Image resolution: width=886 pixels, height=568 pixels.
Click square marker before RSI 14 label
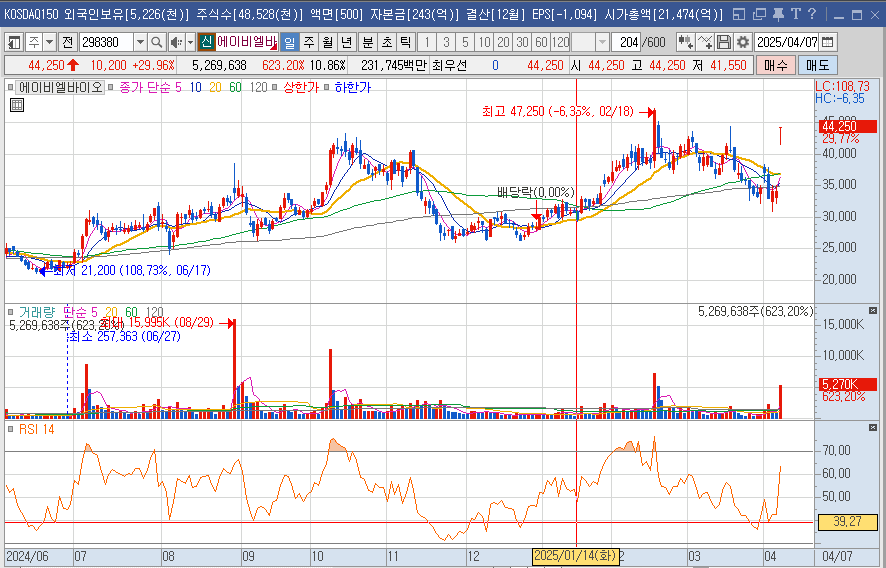pos(11,430)
